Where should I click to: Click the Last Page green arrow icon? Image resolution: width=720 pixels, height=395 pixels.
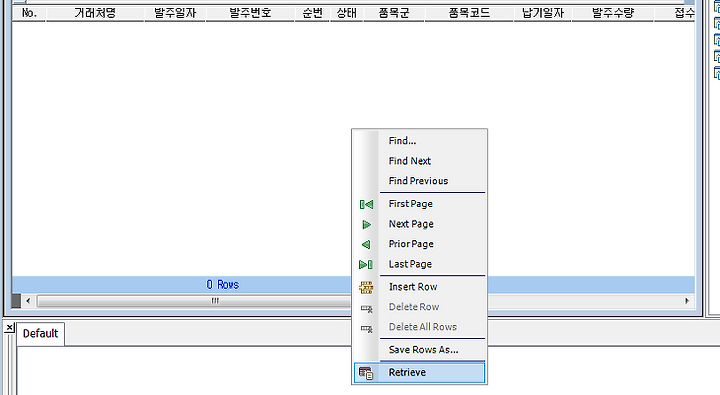366,265
